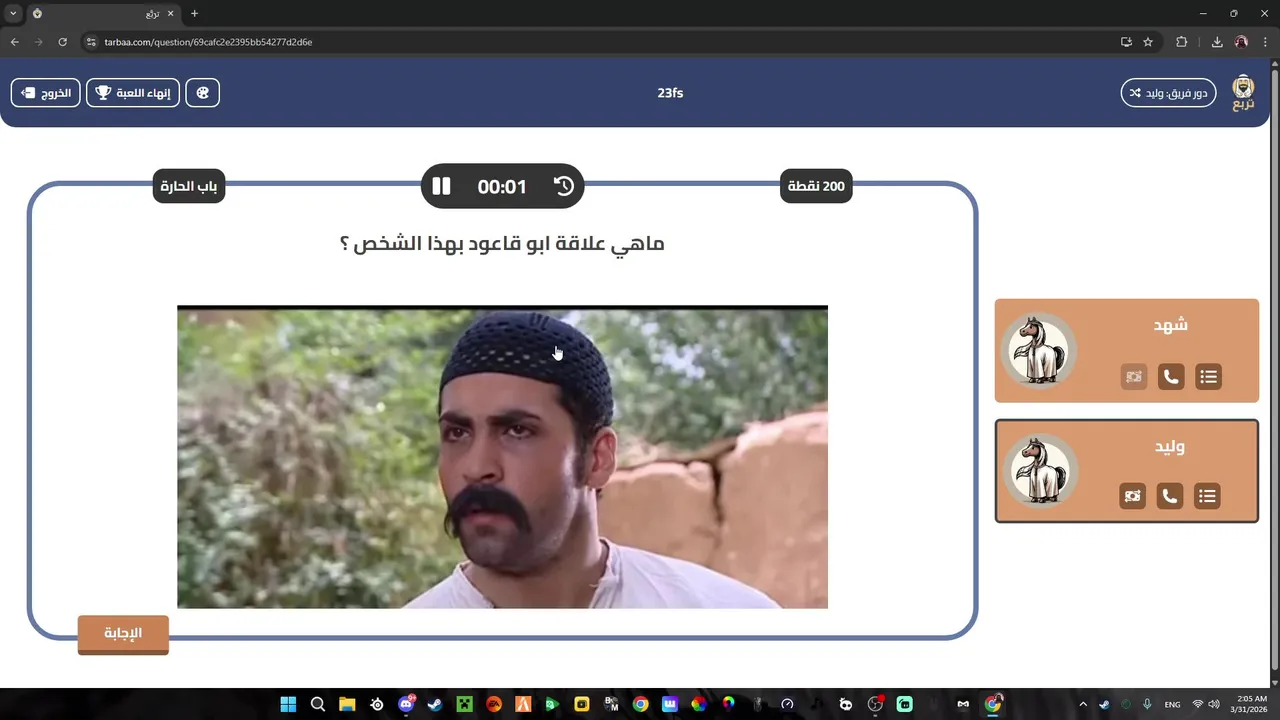
Task: Use the list lifeline for team وليد
Action: 1207,496
